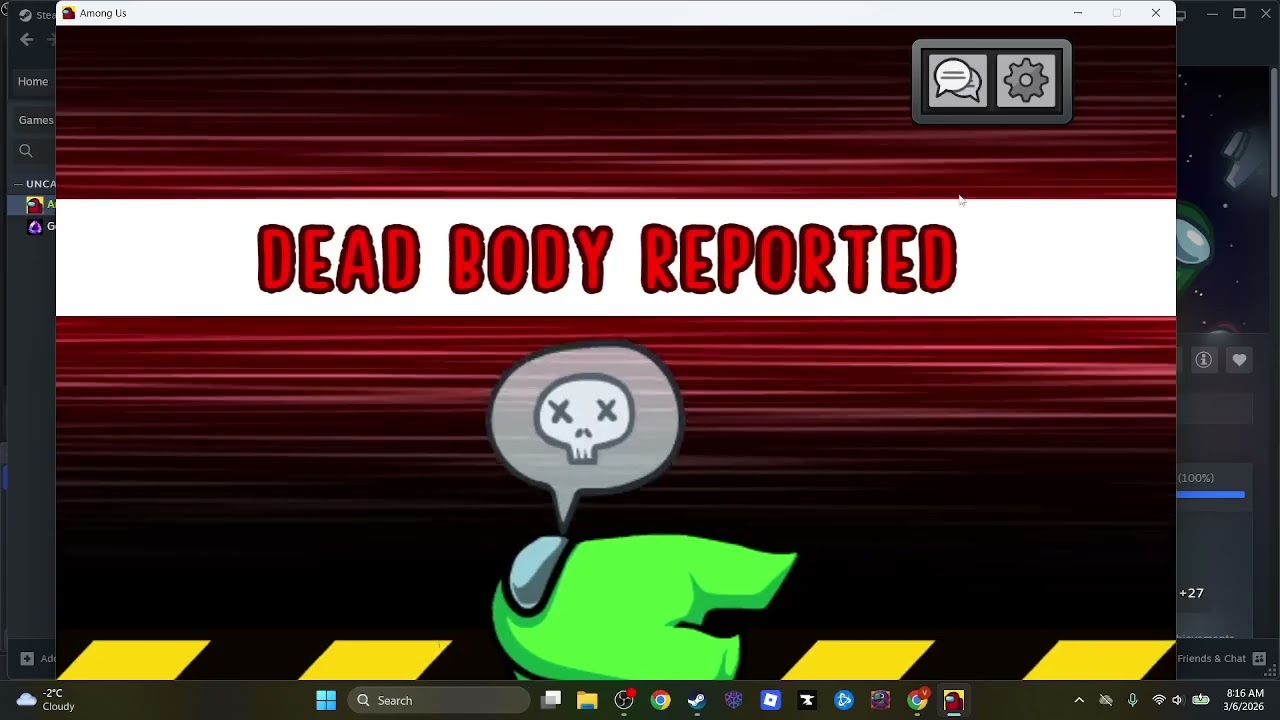The image size is (1280, 720).
Task: Open the in-game chat bubble
Action: pyautogui.click(x=957, y=81)
